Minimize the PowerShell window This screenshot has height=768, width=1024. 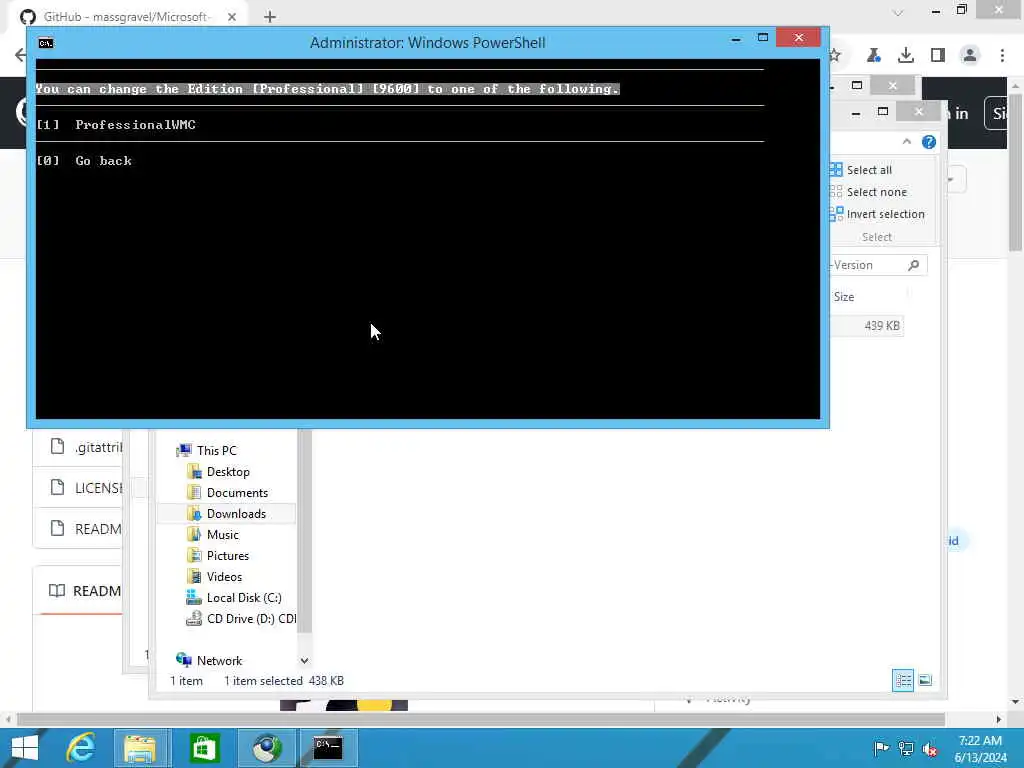[736, 39]
